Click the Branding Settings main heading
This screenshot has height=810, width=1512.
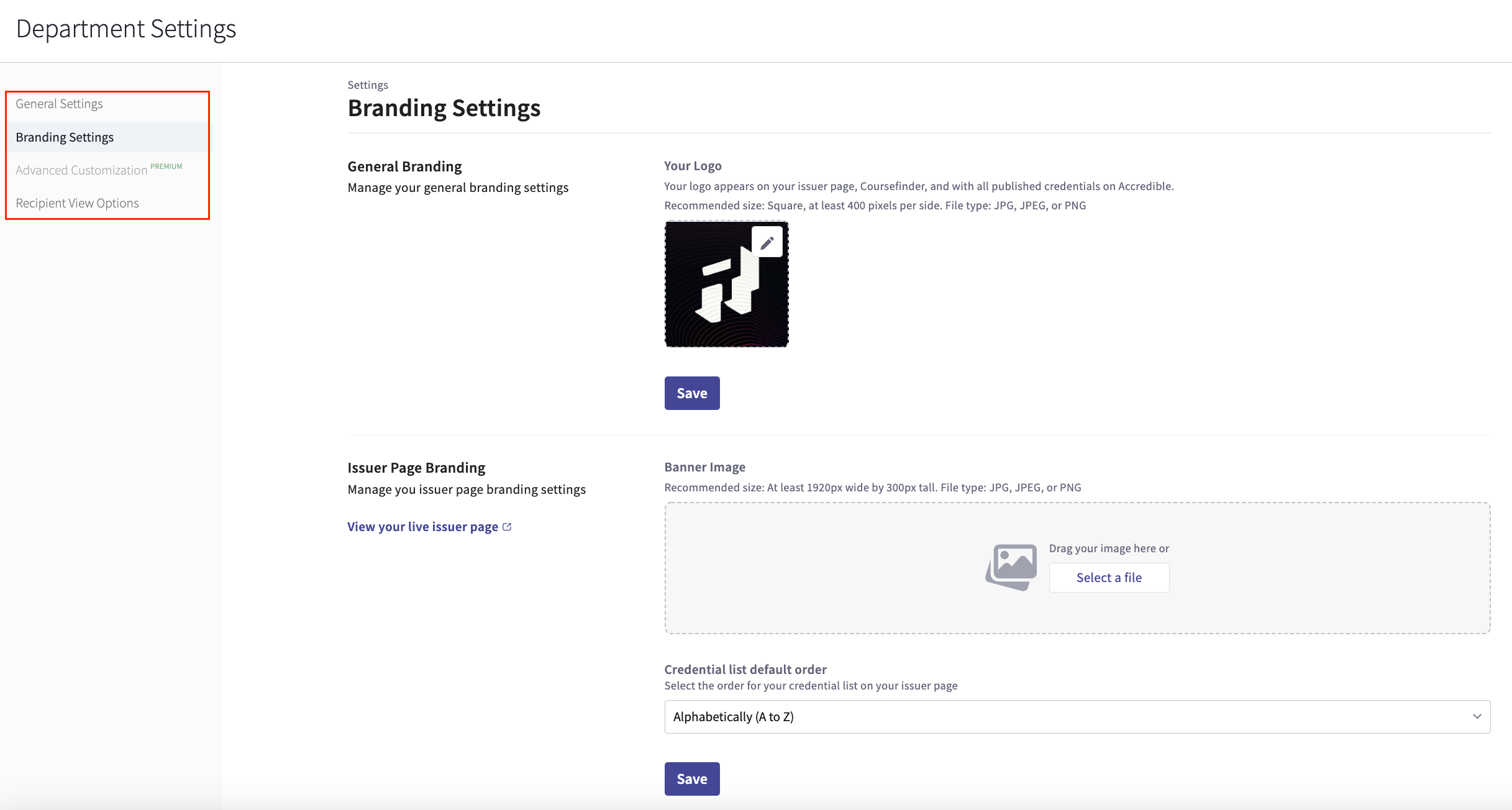click(x=444, y=108)
